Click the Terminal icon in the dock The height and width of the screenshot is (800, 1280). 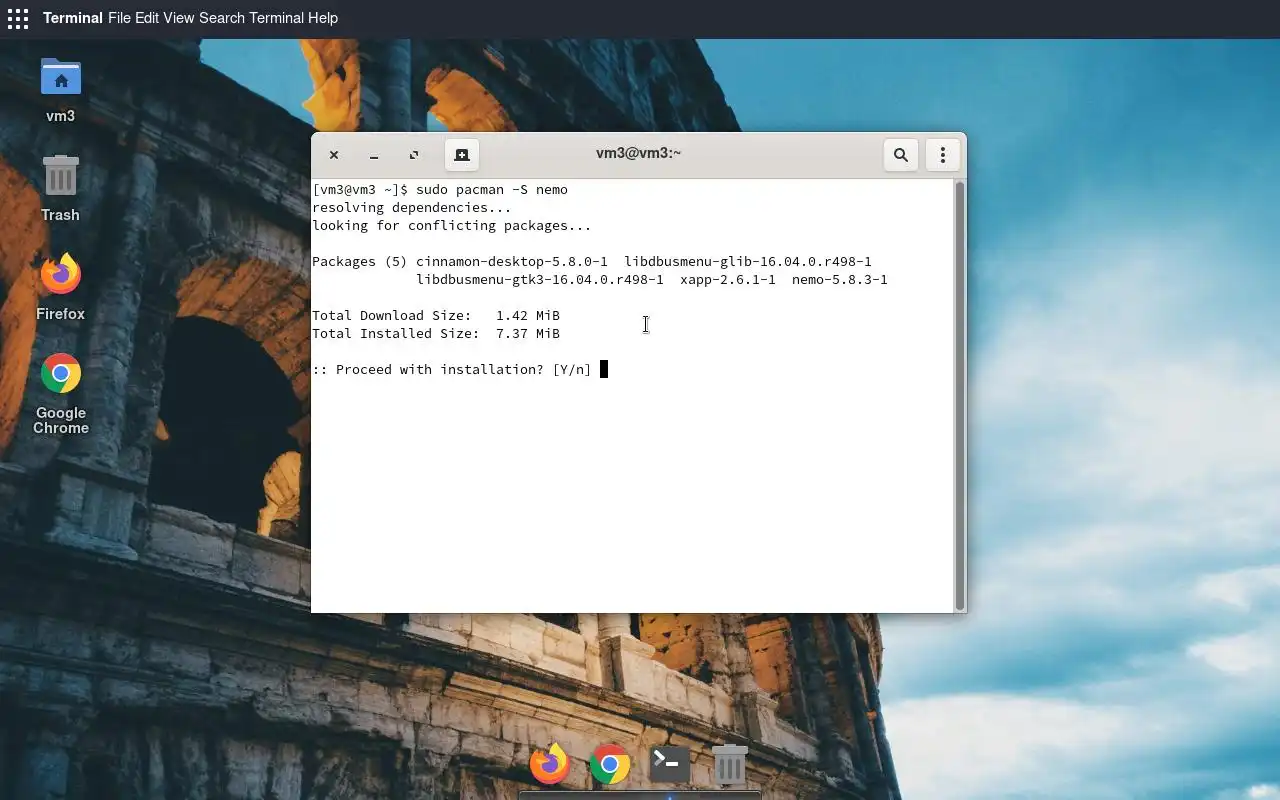coord(670,765)
